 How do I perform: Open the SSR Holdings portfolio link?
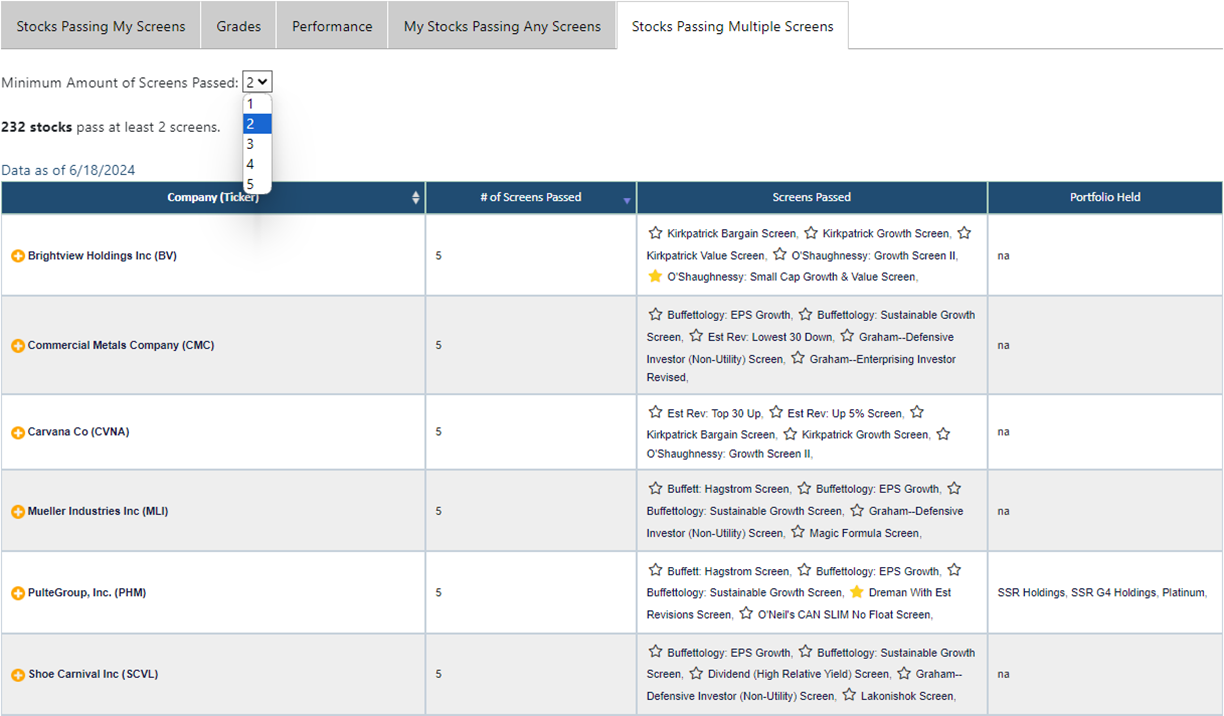1031,593
